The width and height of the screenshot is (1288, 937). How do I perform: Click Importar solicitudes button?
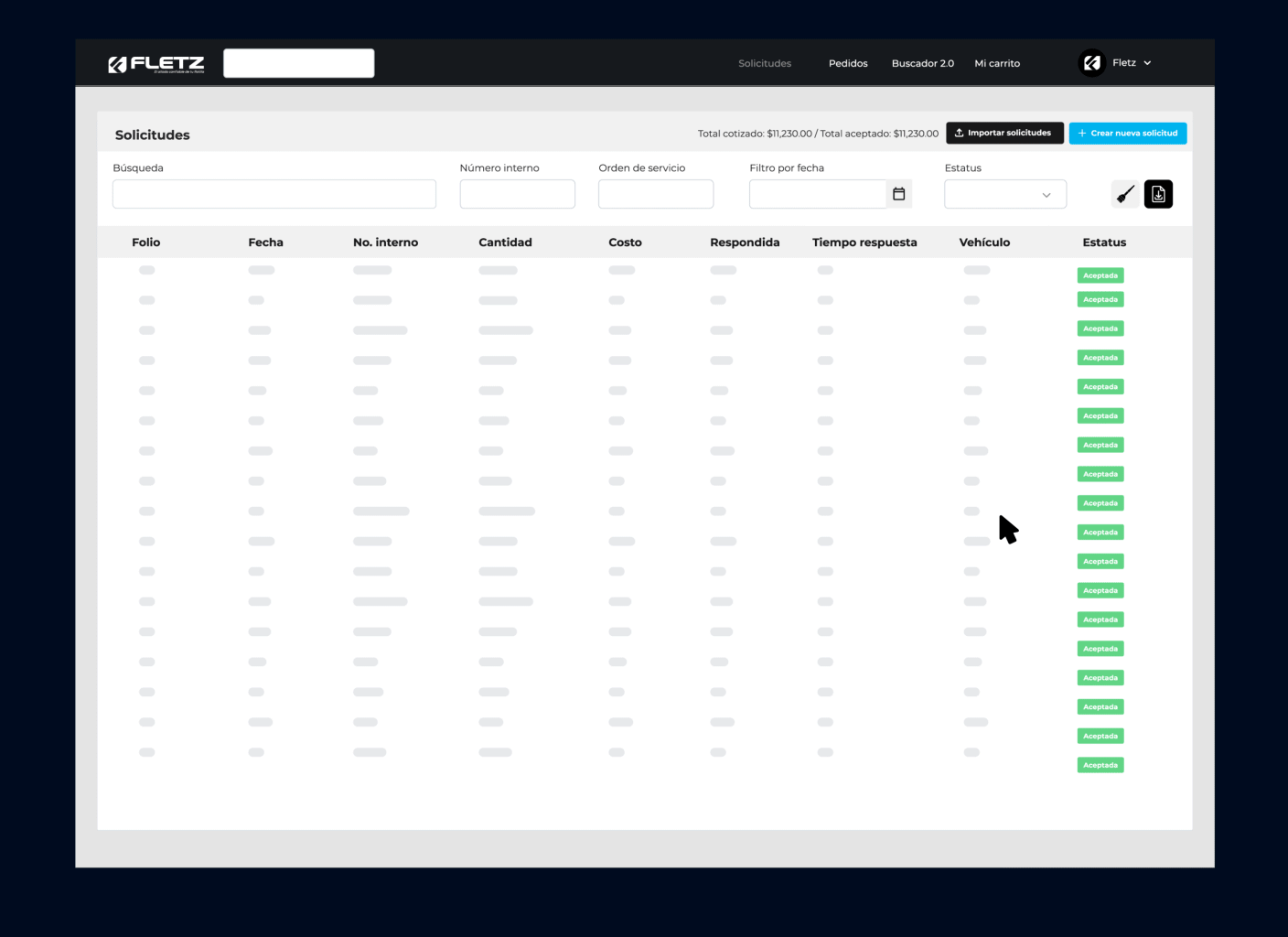point(1004,134)
